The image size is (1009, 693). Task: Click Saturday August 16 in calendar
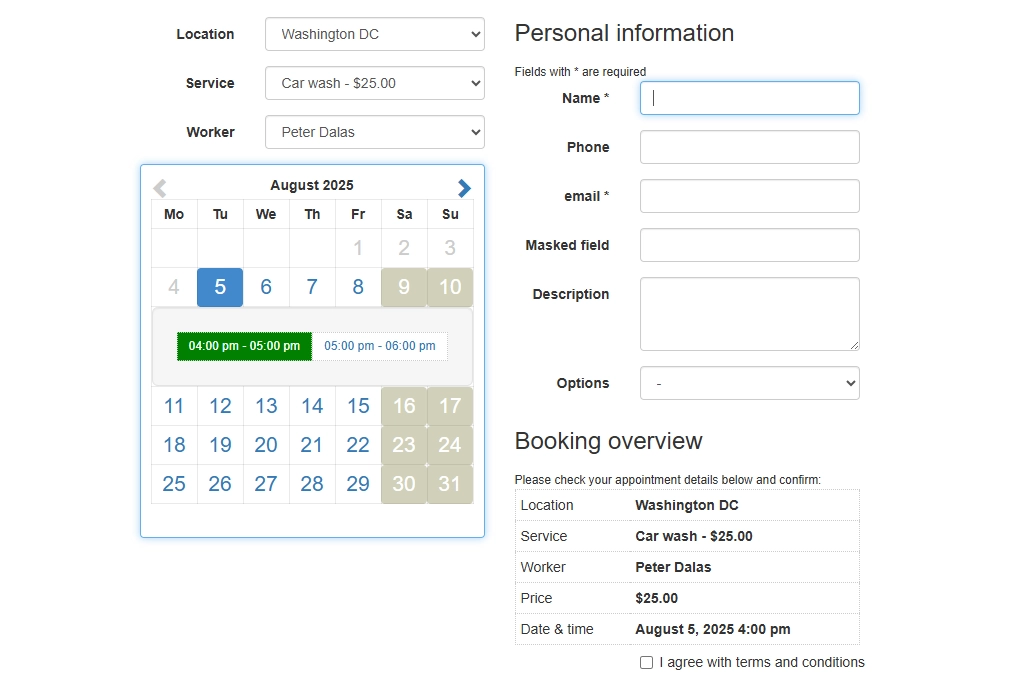click(404, 406)
